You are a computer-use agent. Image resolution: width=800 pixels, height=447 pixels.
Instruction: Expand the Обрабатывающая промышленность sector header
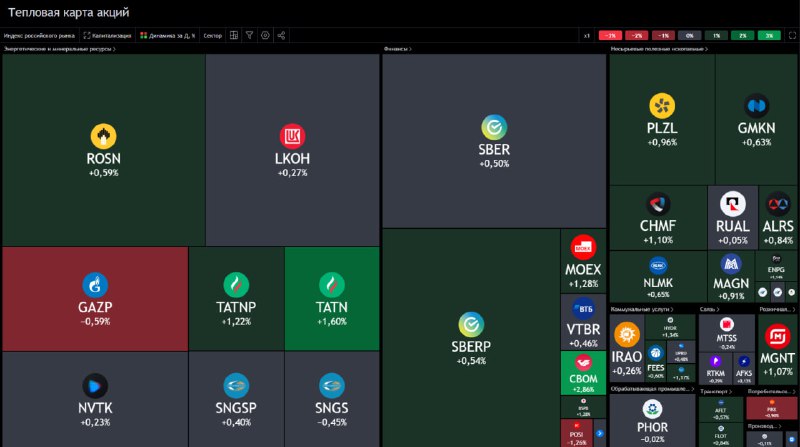click(x=653, y=389)
